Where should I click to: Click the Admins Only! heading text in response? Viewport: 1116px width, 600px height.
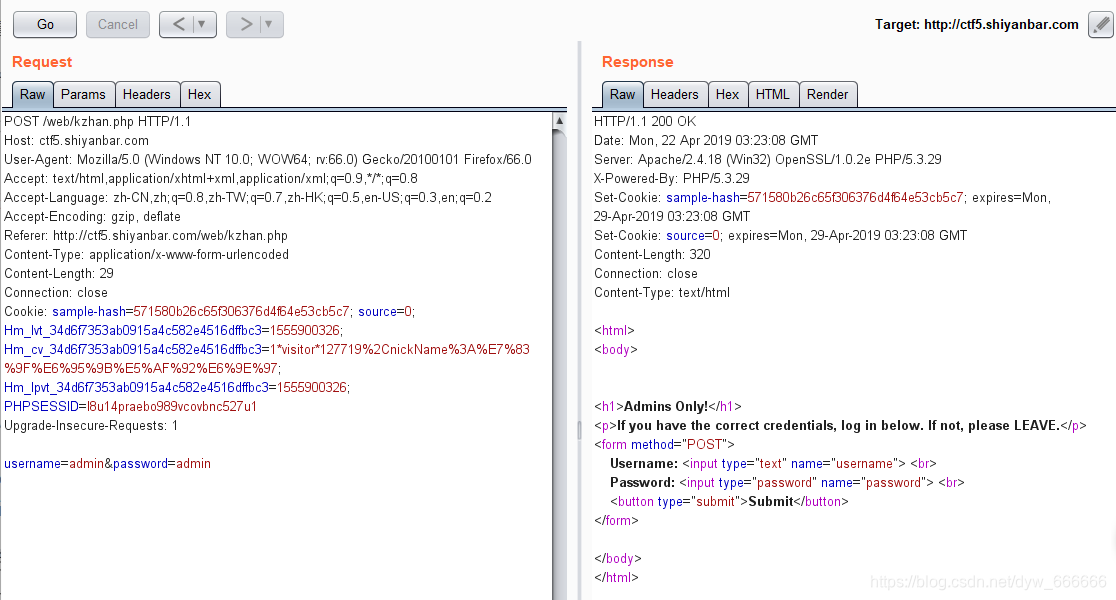[x=665, y=406]
